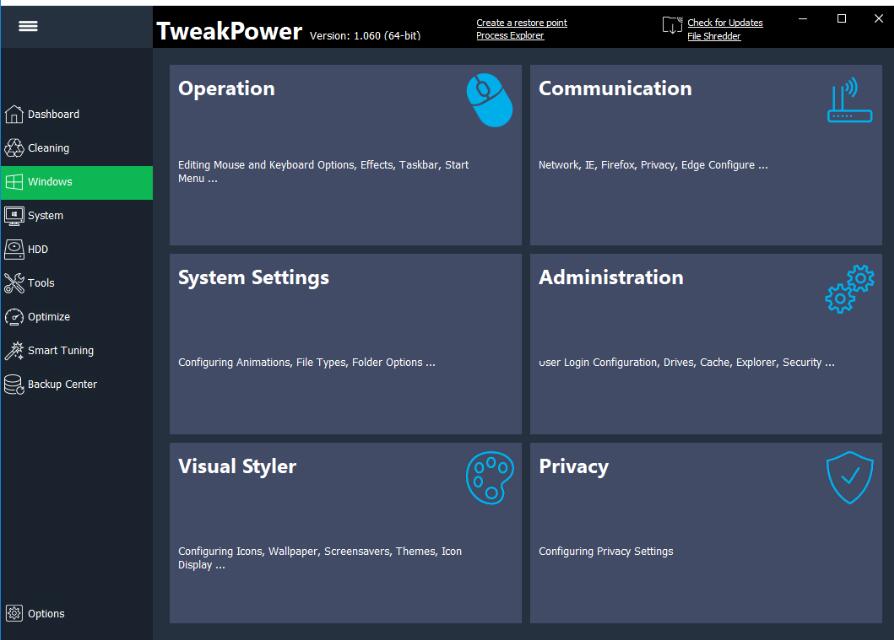The width and height of the screenshot is (894, 640).
Task: Click the Backup Center database icon
Action: [x=14, y=385]
